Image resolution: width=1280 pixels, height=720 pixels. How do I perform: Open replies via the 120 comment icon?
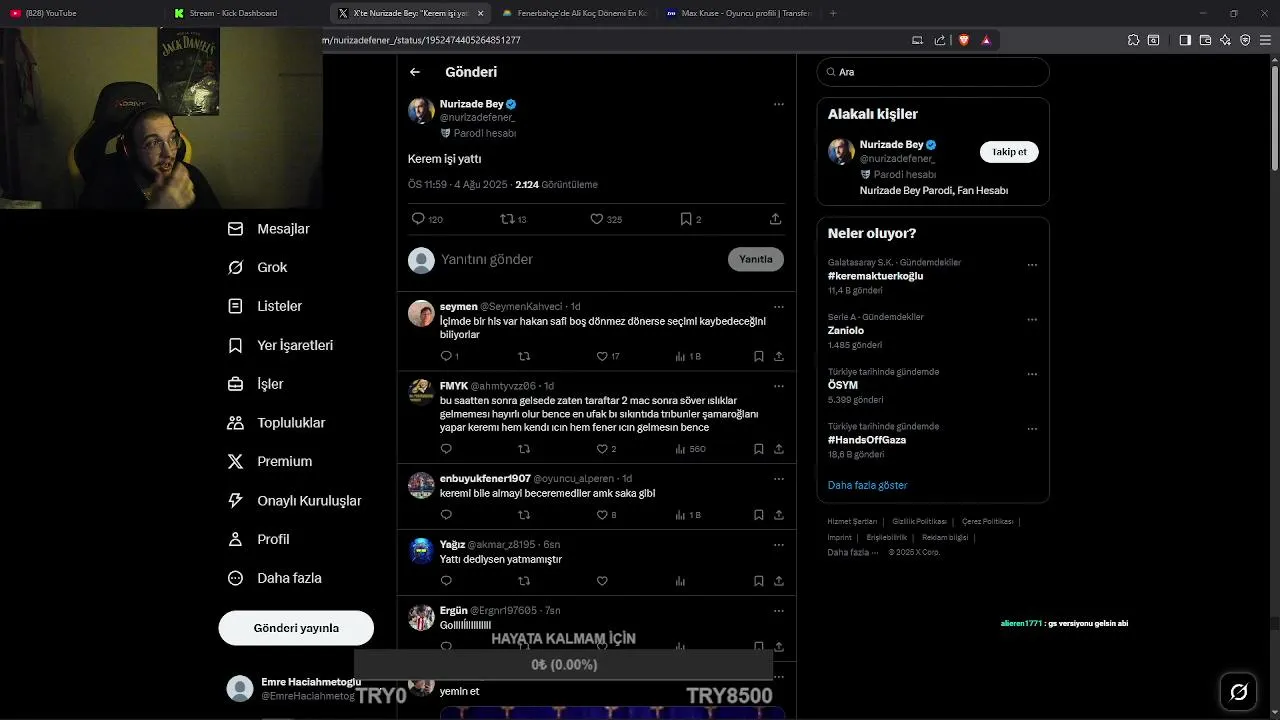point(418,219)
